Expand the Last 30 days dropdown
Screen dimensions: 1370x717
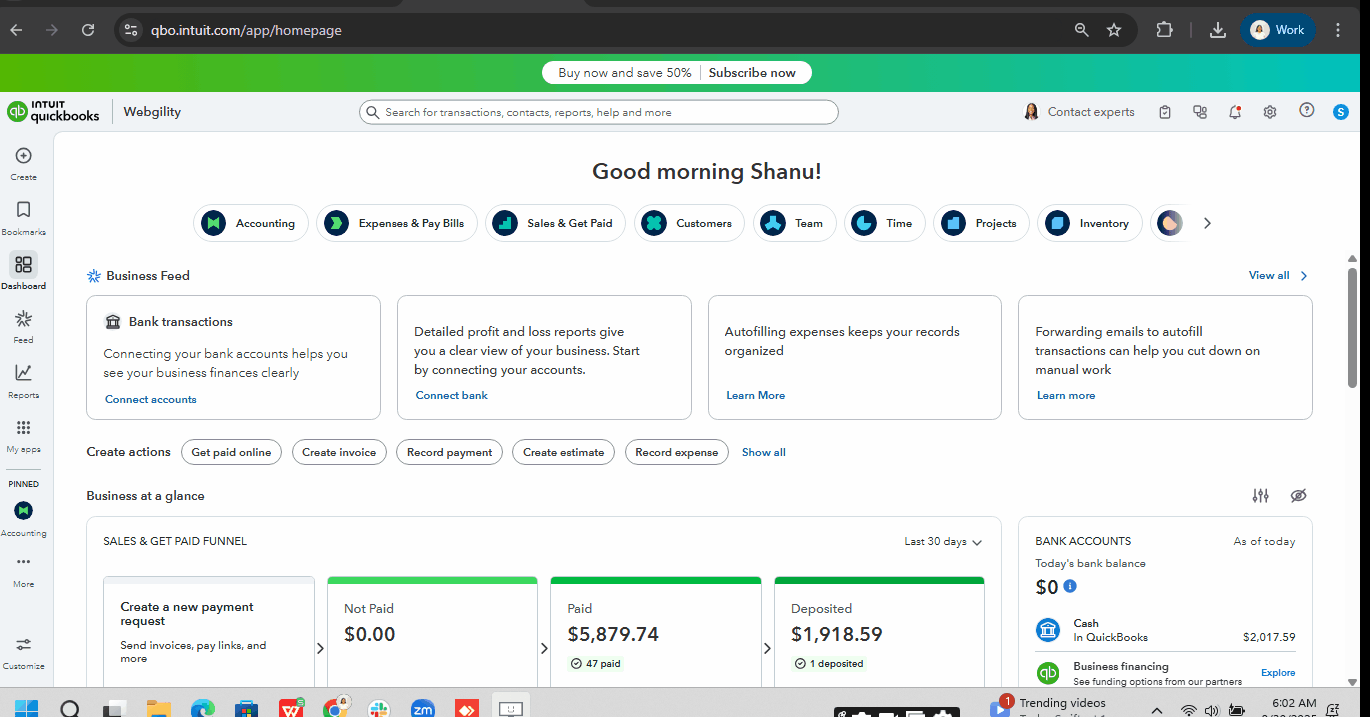[943, 542]
